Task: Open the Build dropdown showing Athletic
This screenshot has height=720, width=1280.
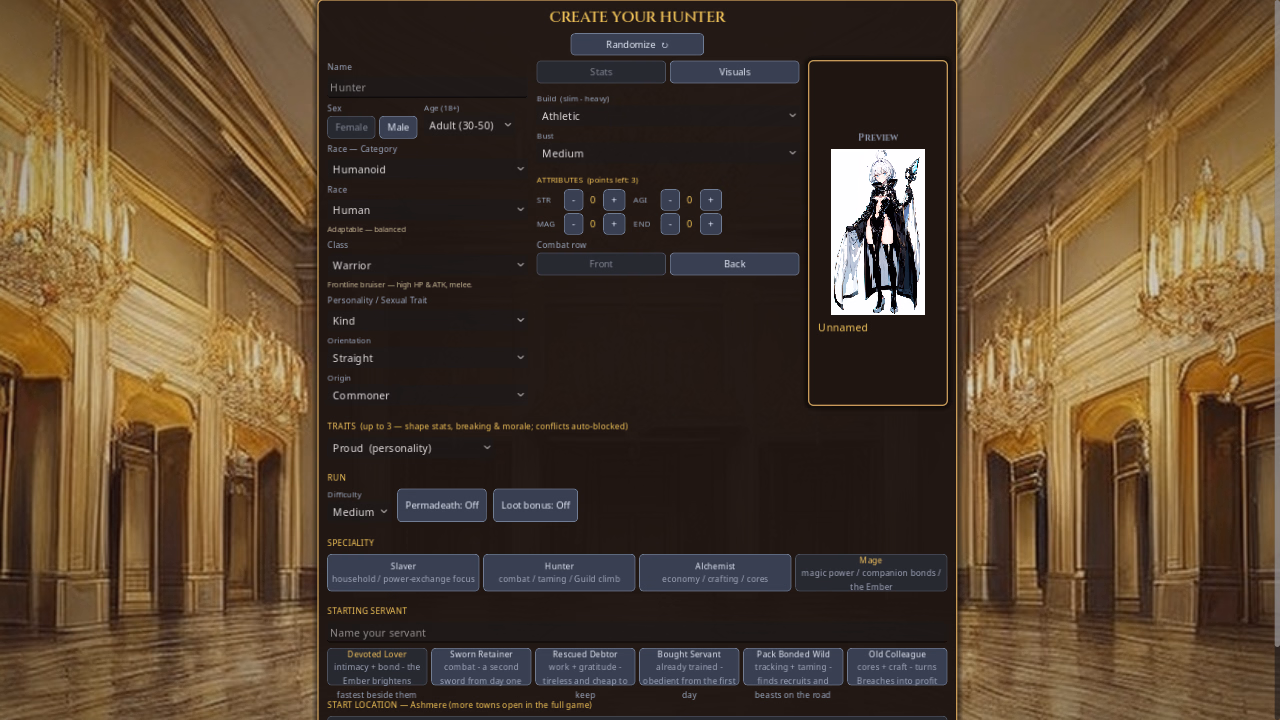Action: pyautogui.click(x=668, y=116)
